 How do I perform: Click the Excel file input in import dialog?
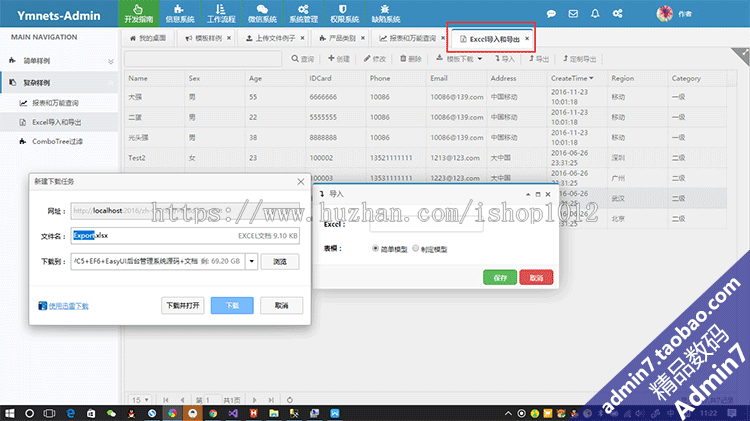[426, 224]
